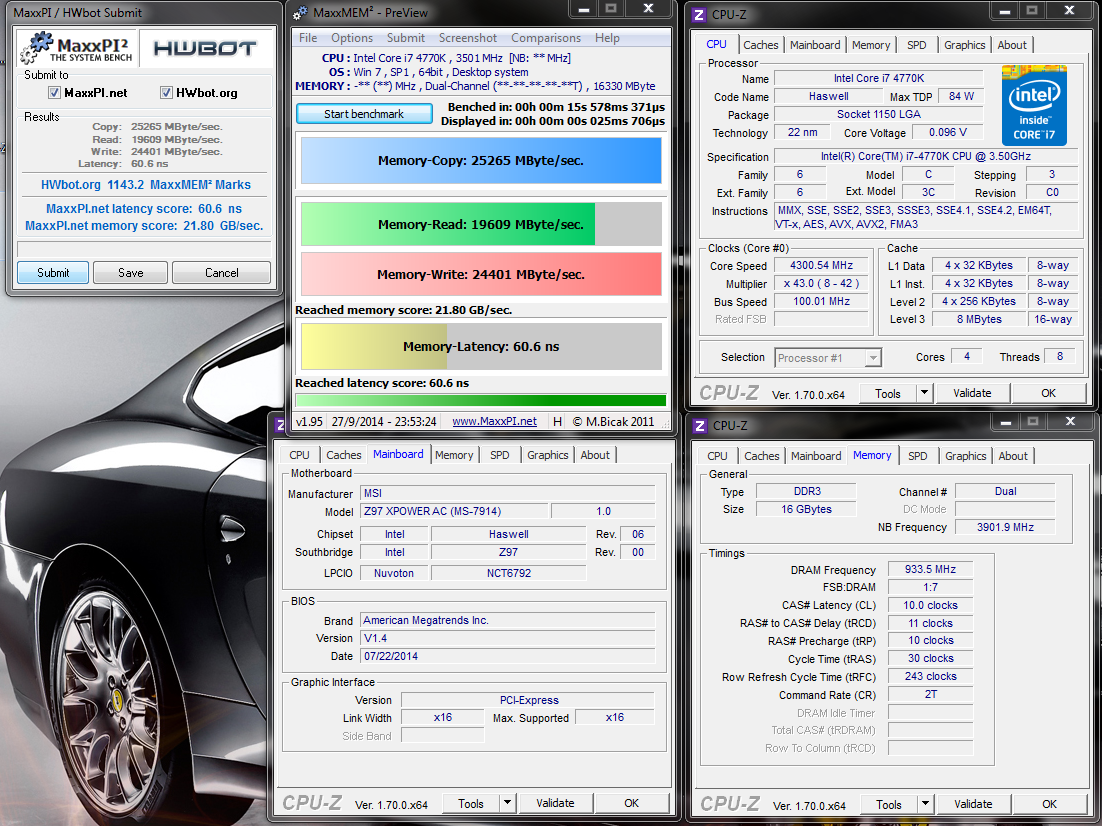1102x826 pixels.
Task: Click the Core Speed 4300.54 MHz field
Action: [x=822, y=266]
